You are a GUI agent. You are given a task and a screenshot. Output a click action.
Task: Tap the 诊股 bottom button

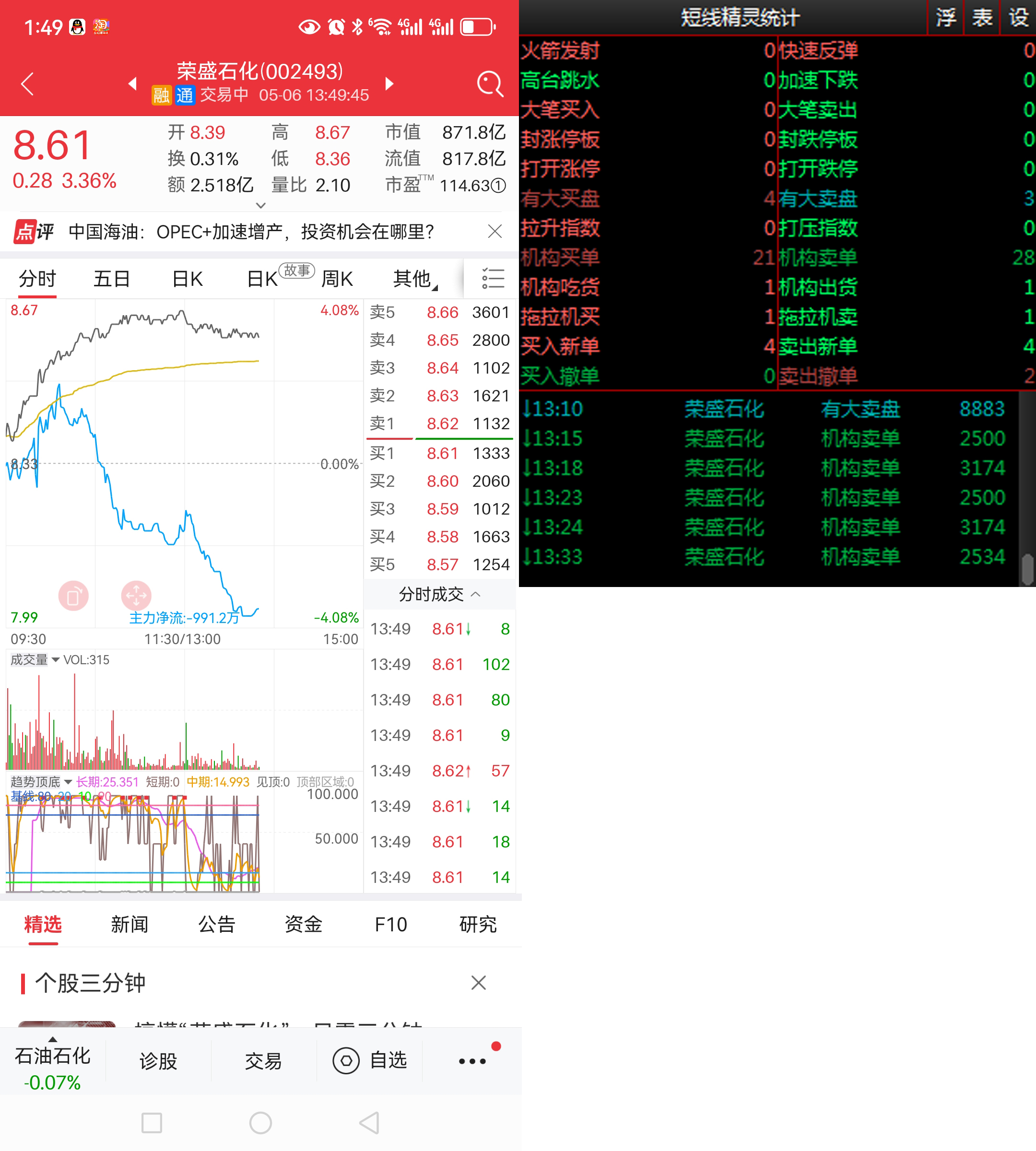point(158,1061)
